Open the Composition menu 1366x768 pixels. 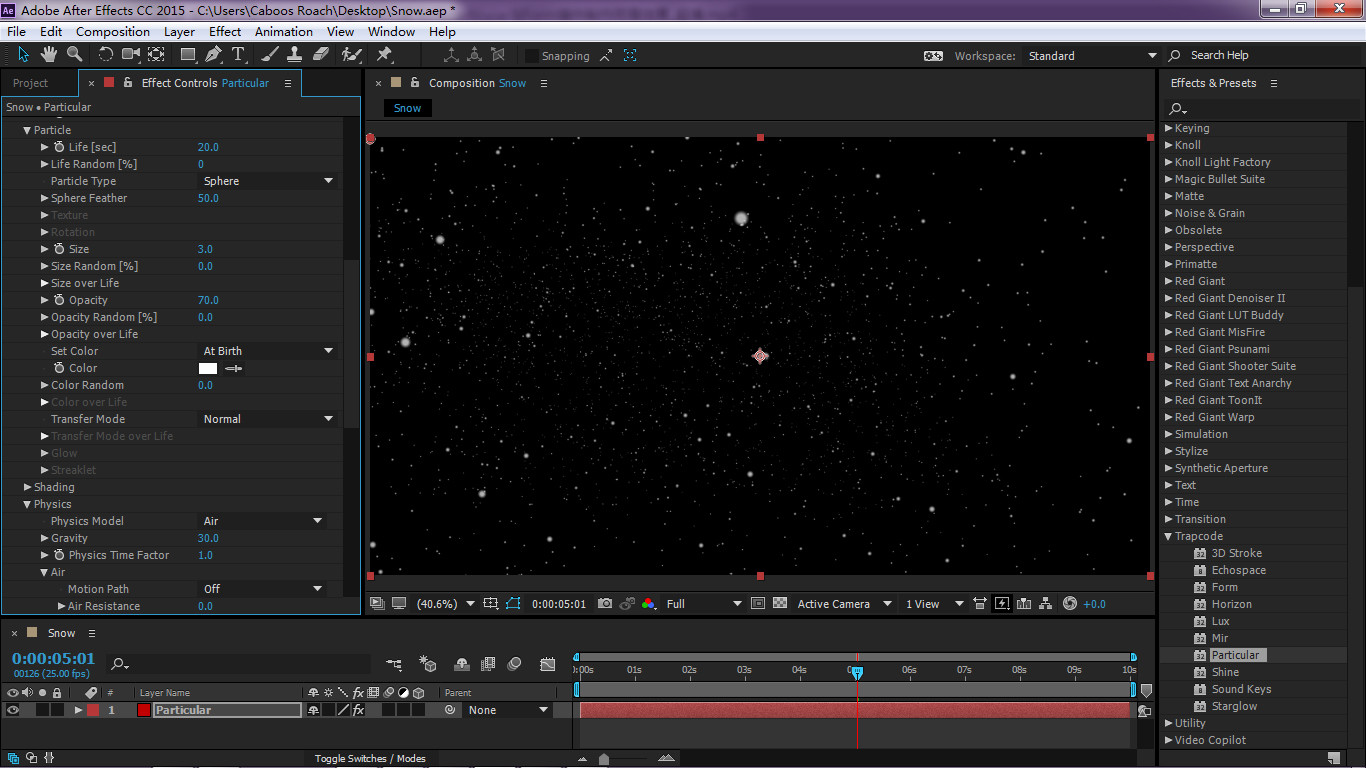(112, 31)
